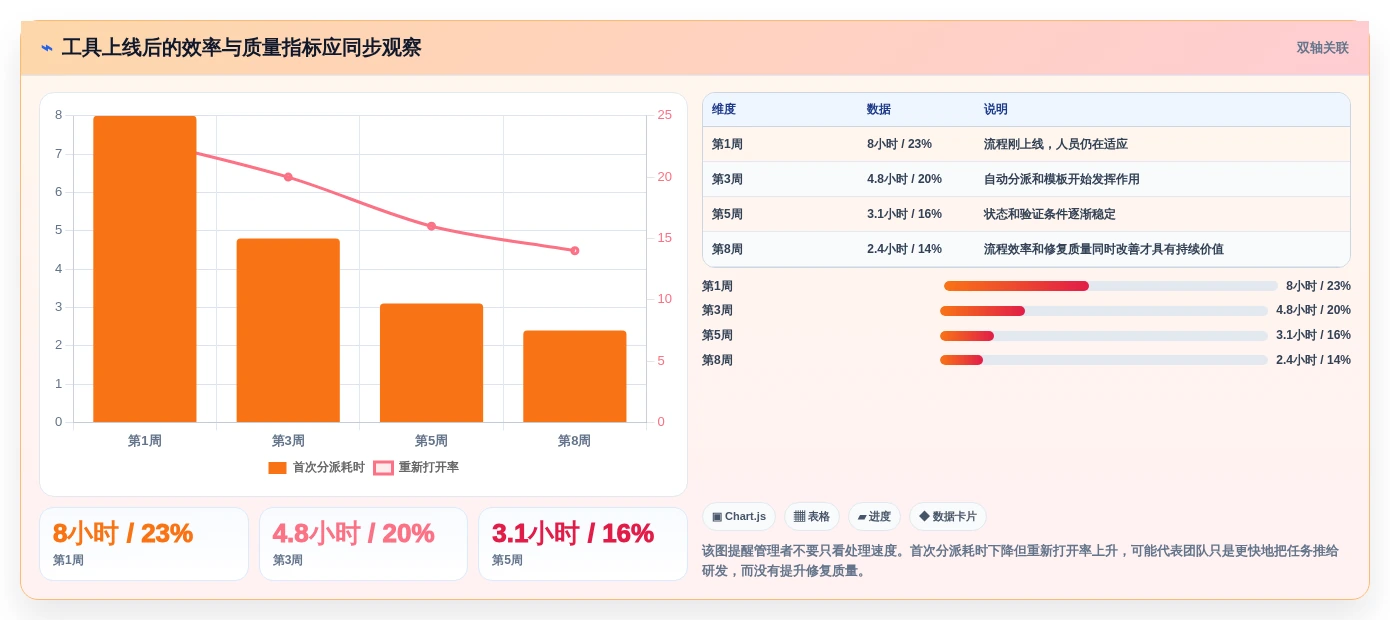
Task: Click the bar icon in 进度 tag
Action: point(862,517)
